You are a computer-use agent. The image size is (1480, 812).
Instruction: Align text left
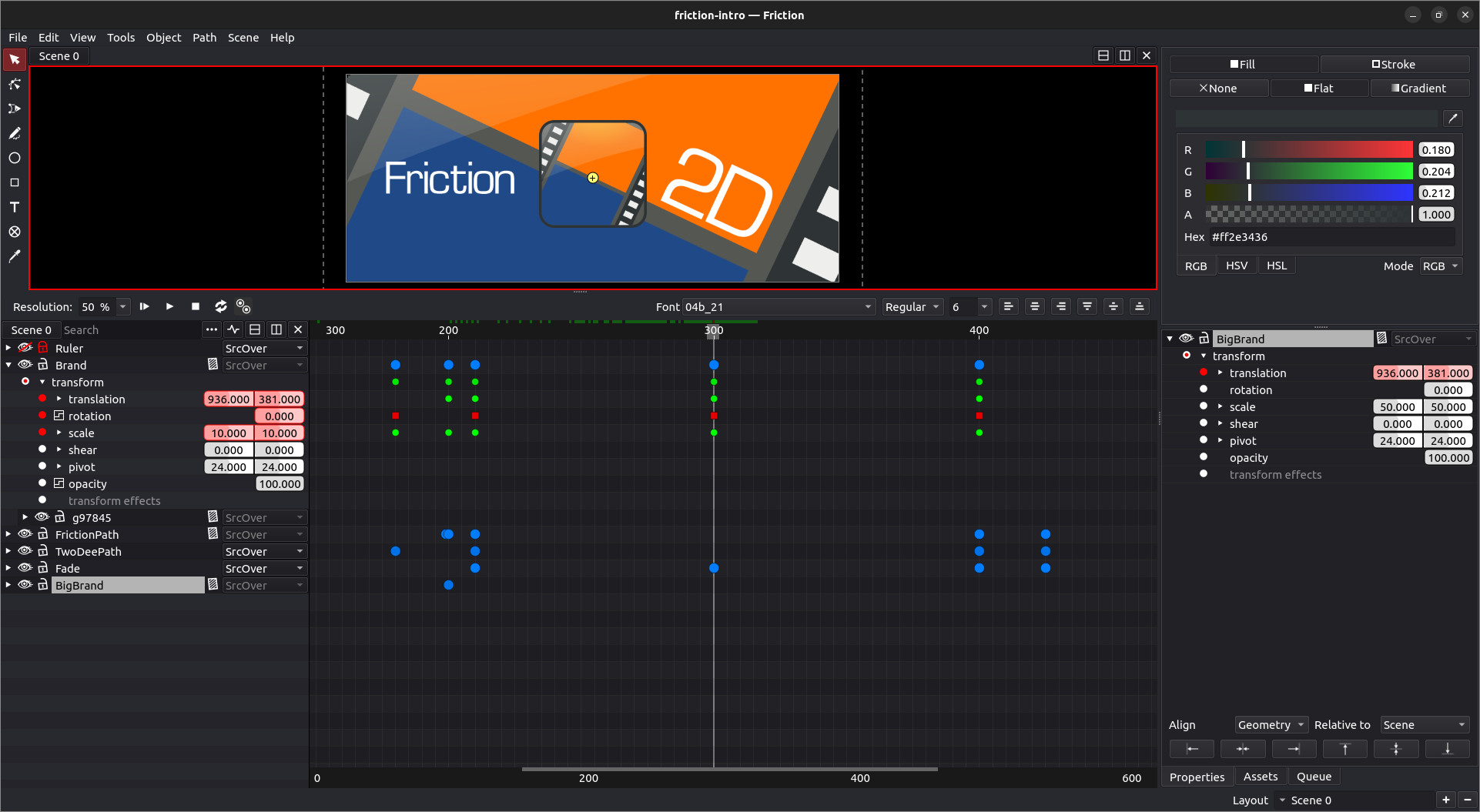click(1008, 306)
